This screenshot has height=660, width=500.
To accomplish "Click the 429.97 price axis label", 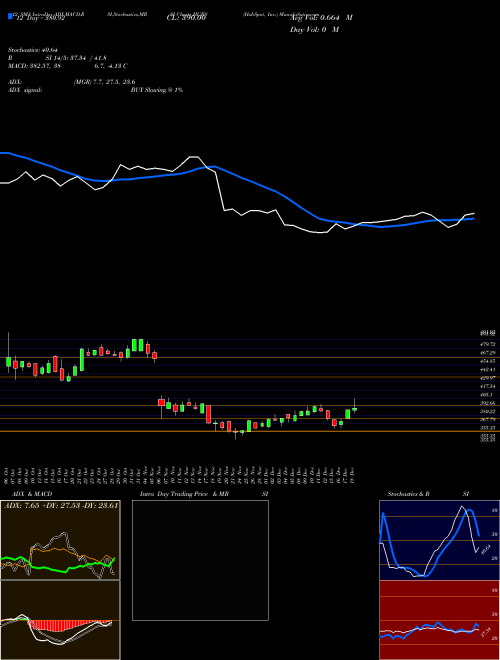I will point(488,378).
